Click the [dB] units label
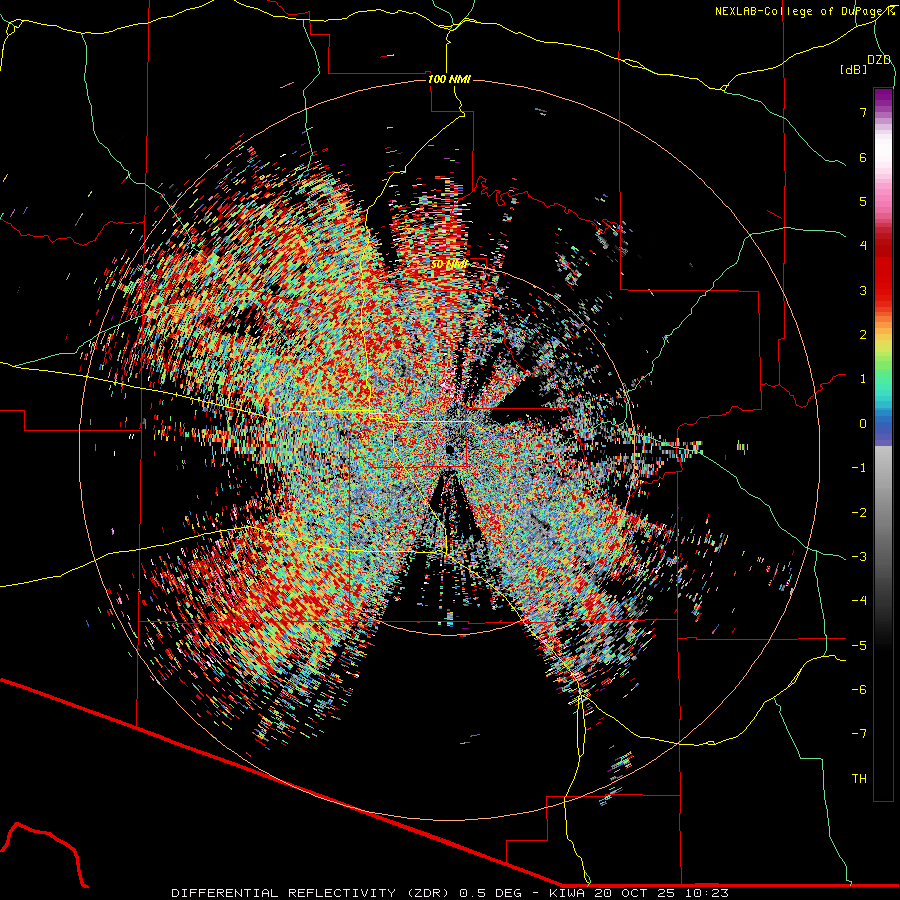This screenshot has width=900, height=900. click(x=854, y=70)
